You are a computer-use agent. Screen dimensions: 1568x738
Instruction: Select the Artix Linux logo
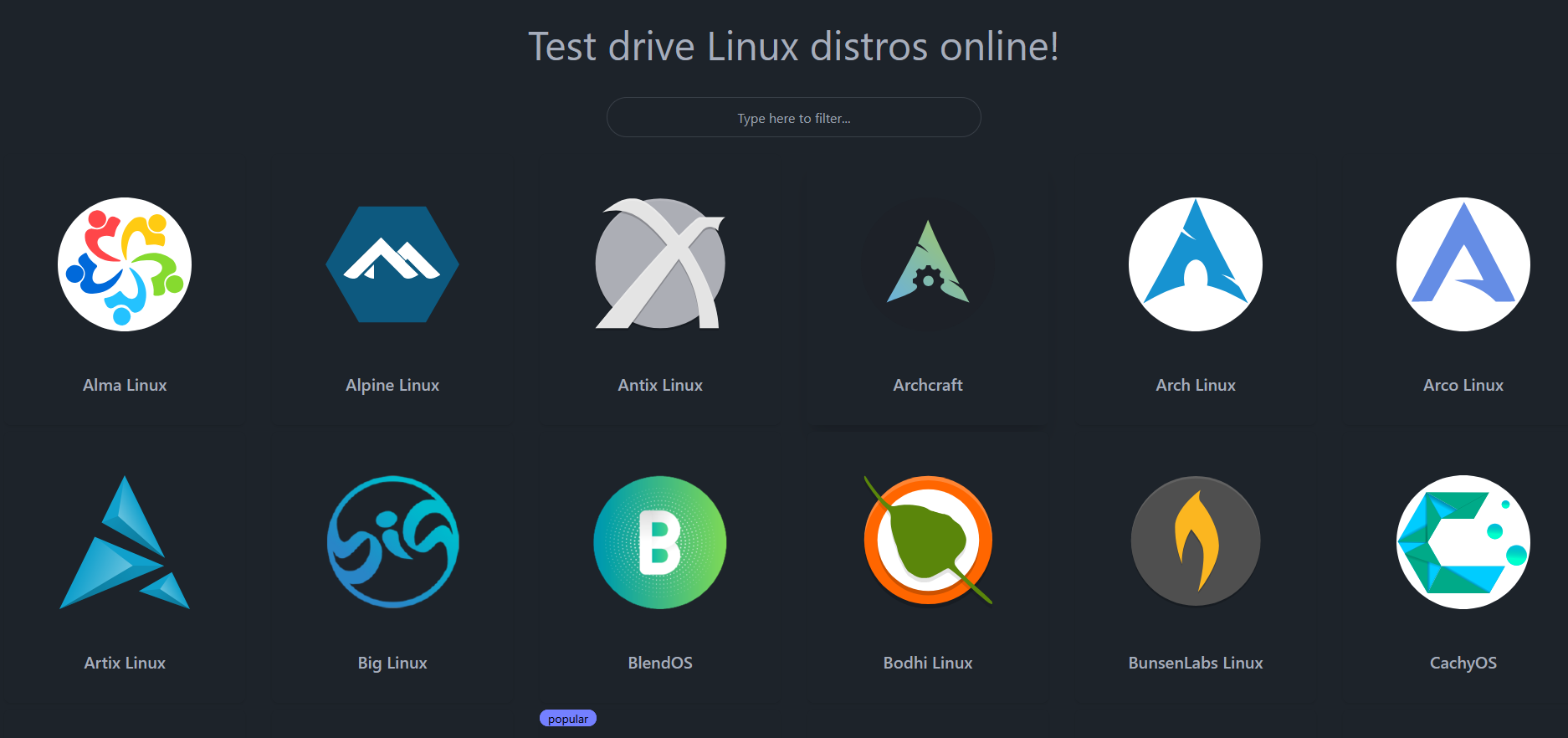[x=125, y=542]
